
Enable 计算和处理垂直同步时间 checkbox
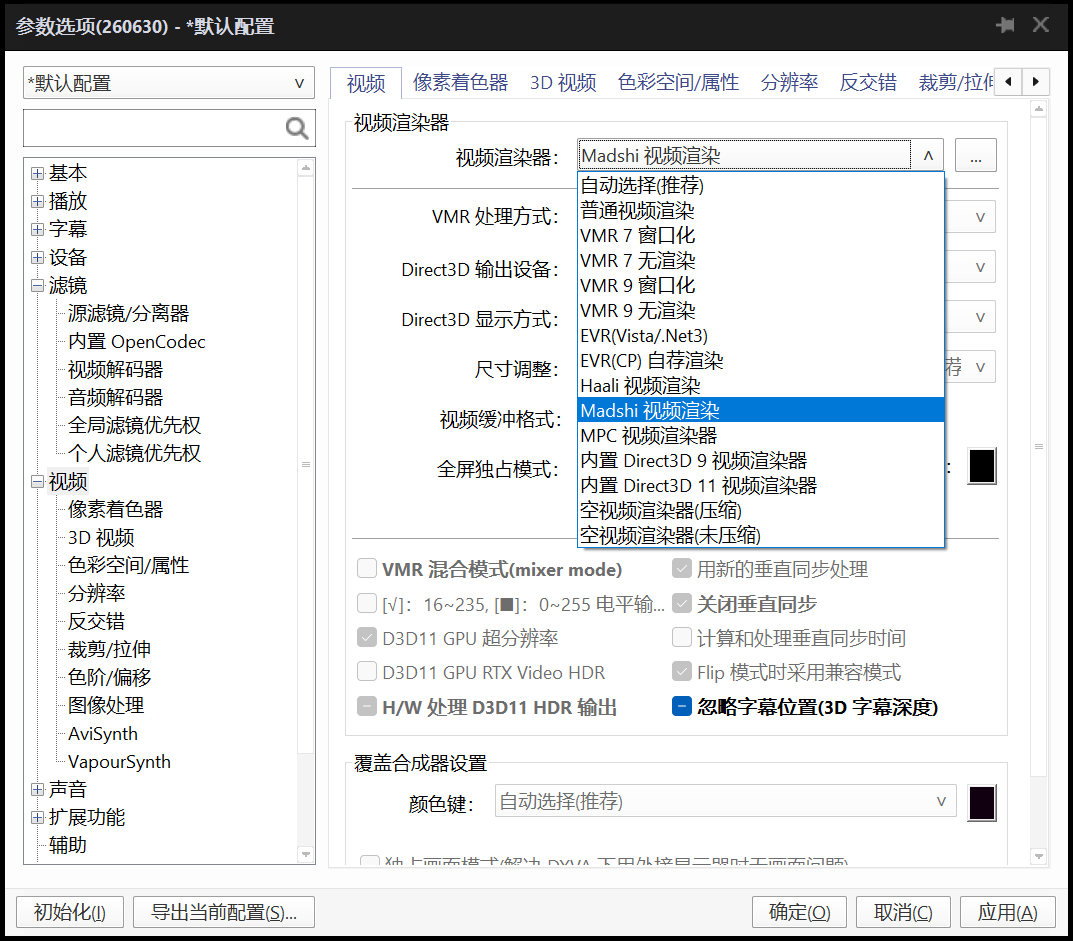point(682,637)
